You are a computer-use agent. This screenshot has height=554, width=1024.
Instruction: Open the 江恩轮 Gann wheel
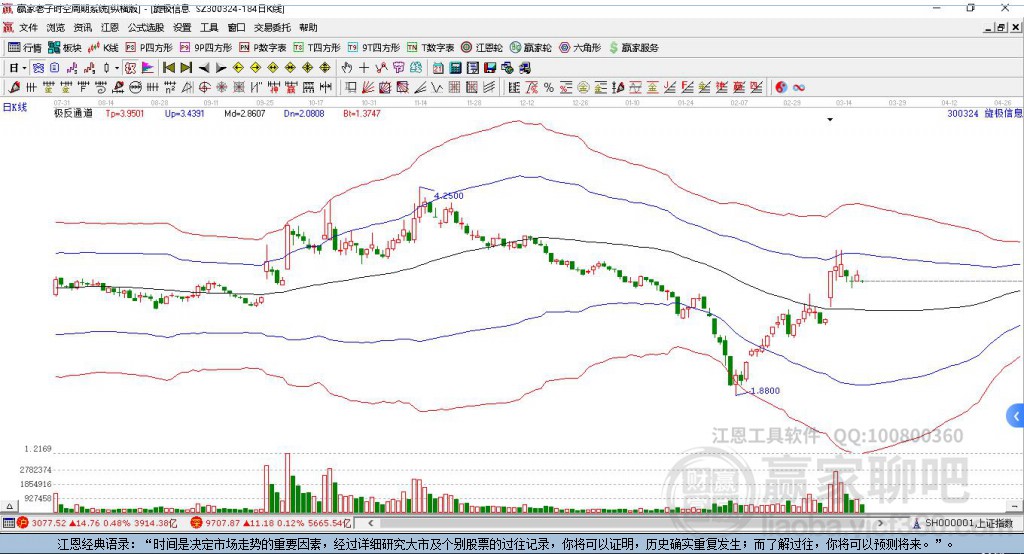482,48
